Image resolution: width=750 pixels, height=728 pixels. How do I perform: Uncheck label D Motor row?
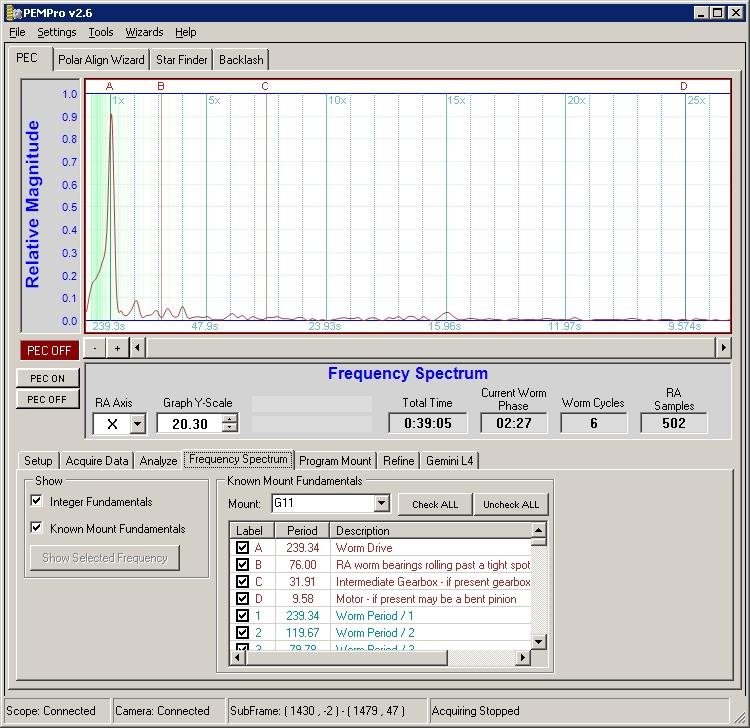point(243,598)
